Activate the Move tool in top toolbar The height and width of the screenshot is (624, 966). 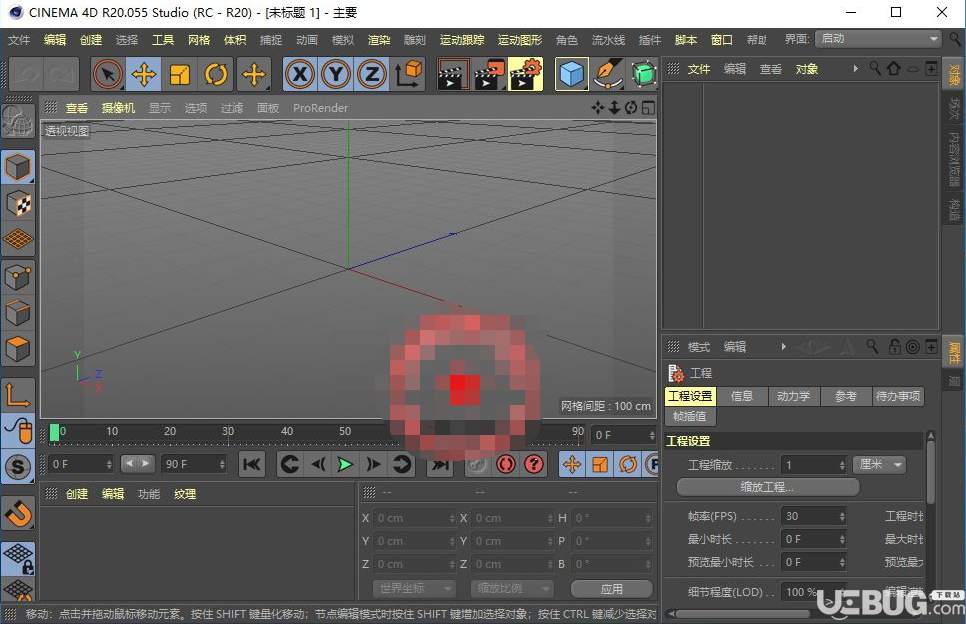[x=144, y=75]
